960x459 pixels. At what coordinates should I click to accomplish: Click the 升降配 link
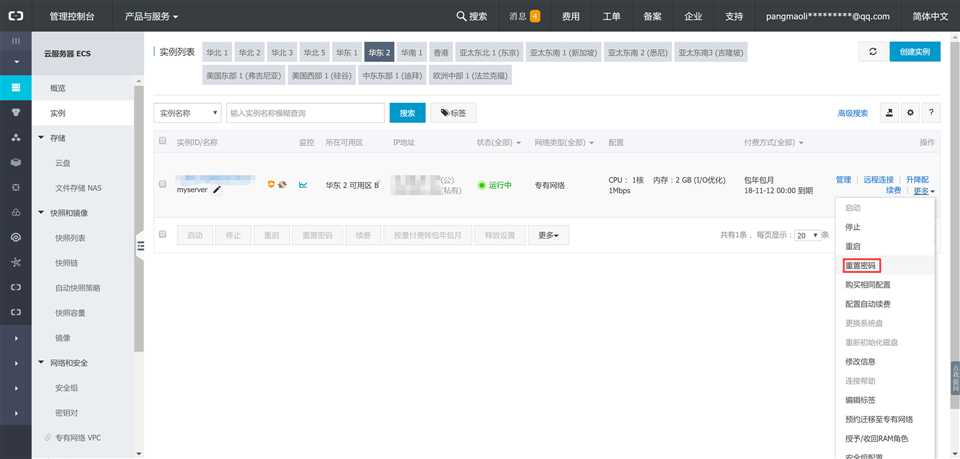coord(917,180)
